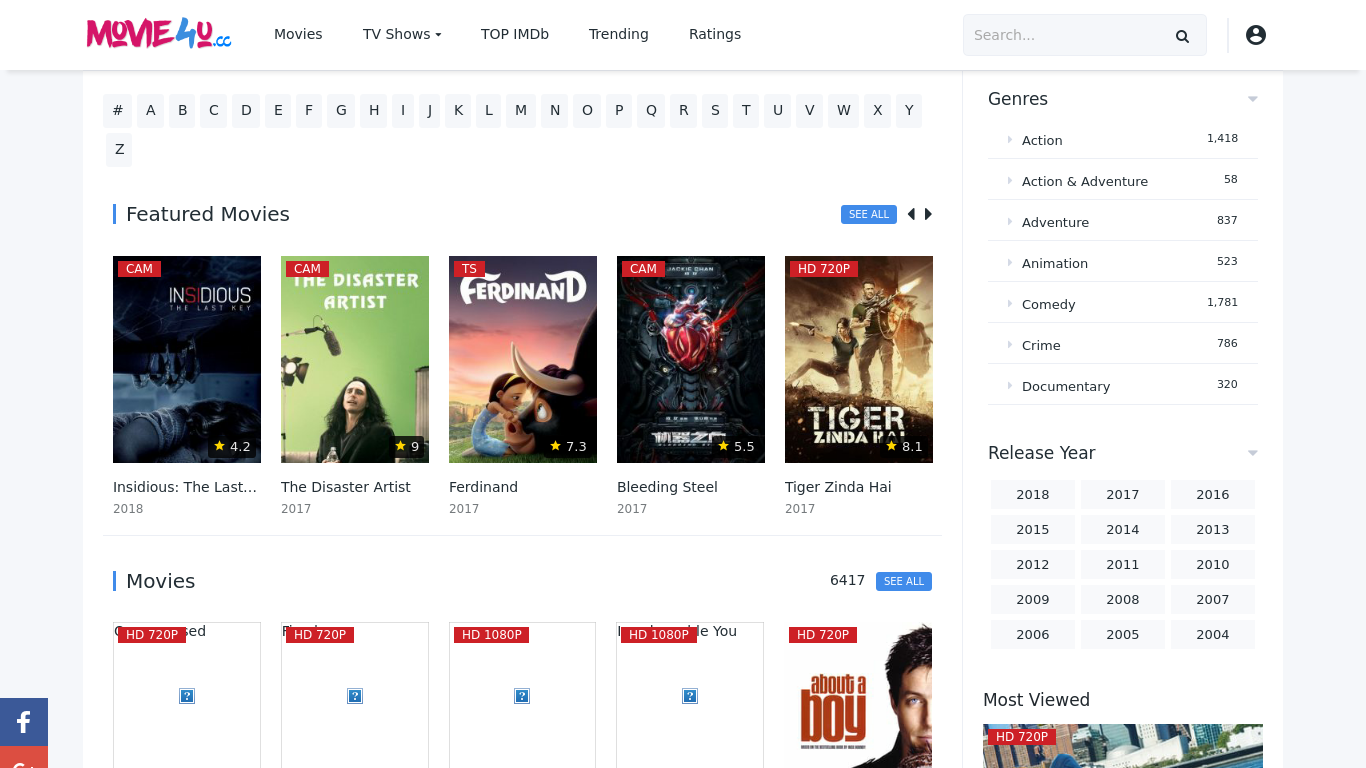Filter by release year 2004

pos(1213,634)
